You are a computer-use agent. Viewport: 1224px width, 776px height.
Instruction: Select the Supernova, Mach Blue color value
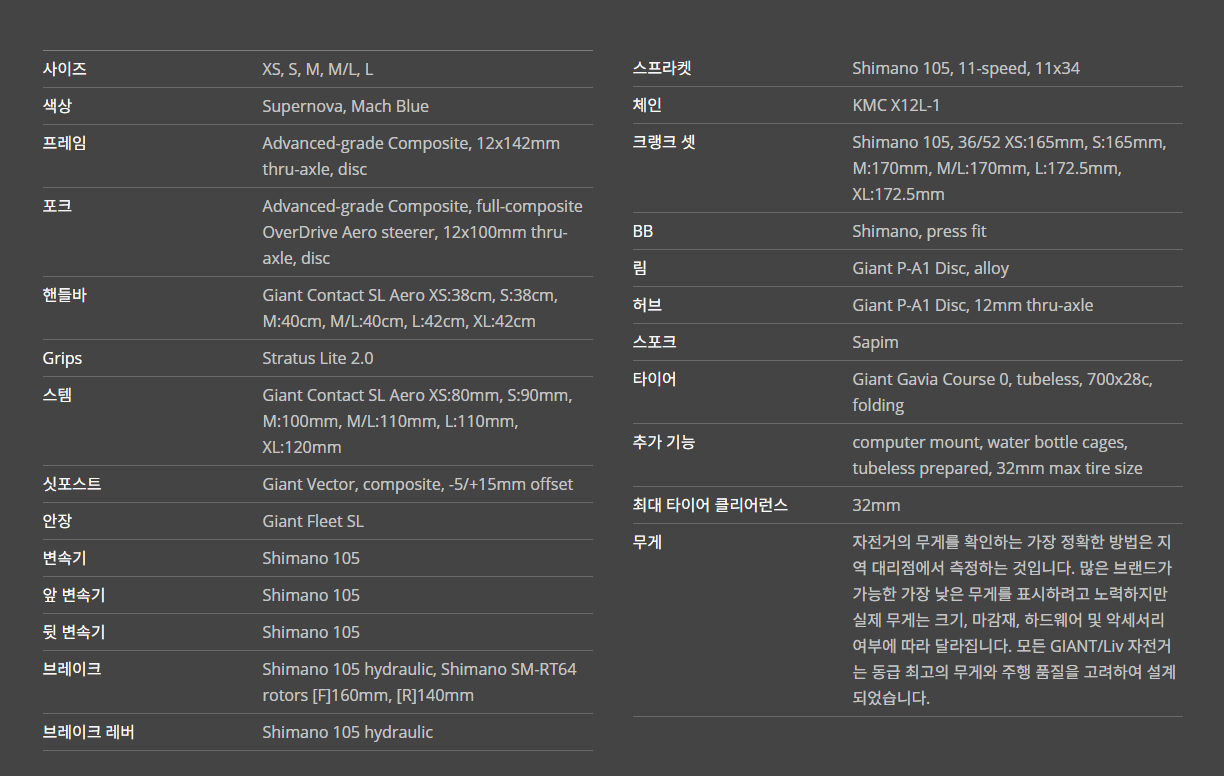[x=345, y=106]
